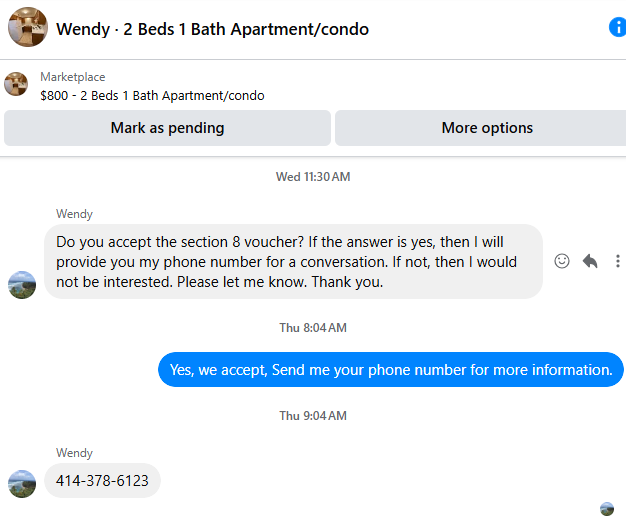Click Wendy's avatar beside phone number
The height and width of the screenshot is (530, 626).
pos(22,484)
